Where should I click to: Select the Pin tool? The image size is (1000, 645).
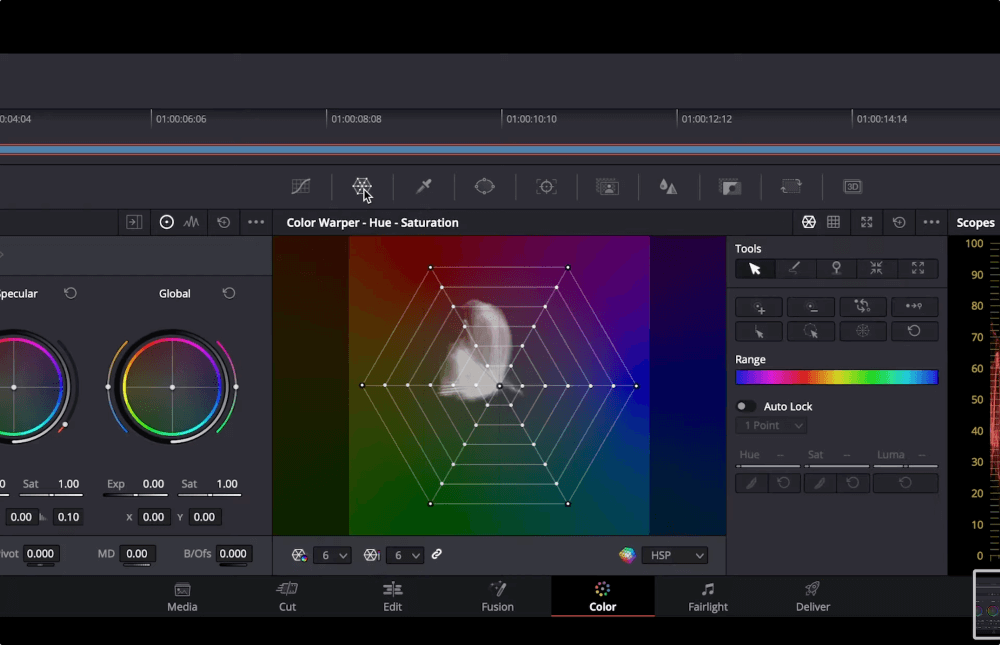click(836, 269)
